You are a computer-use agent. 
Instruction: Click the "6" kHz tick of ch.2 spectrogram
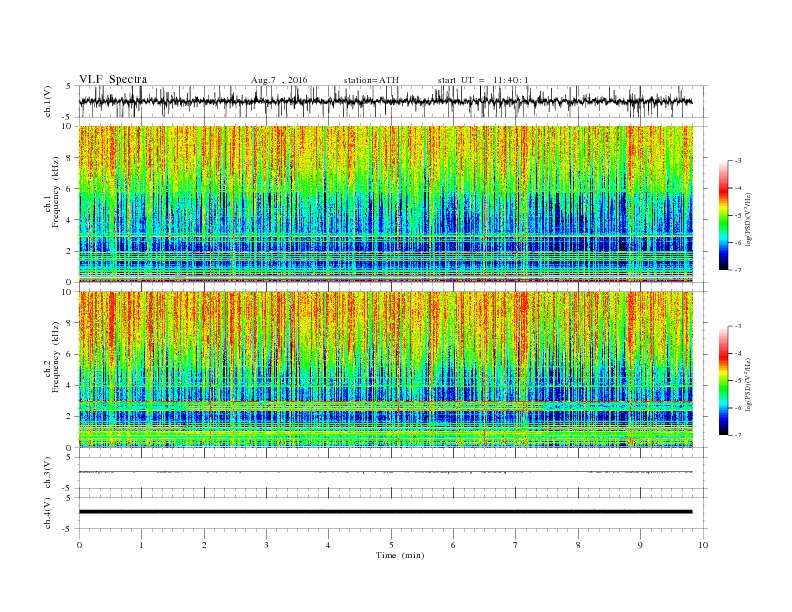(x=70, y=354)
